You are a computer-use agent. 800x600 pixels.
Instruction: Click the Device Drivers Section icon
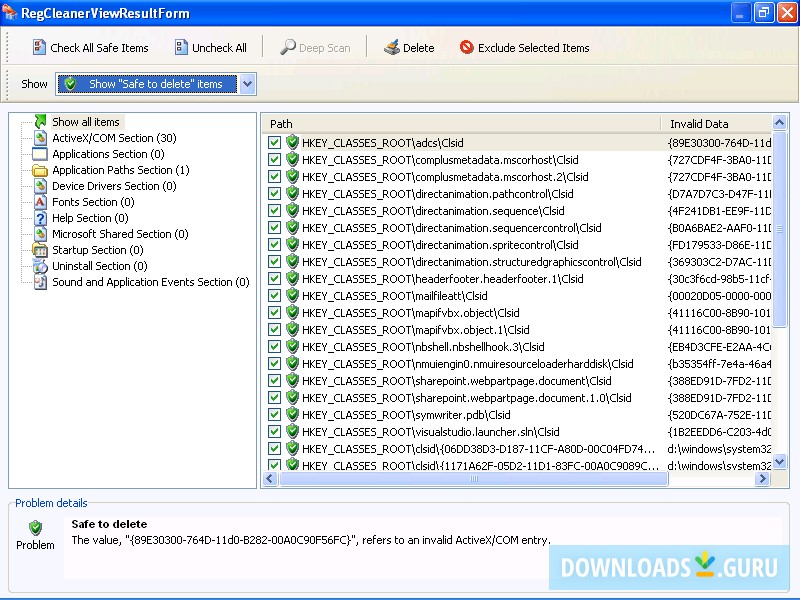[40, 186]
